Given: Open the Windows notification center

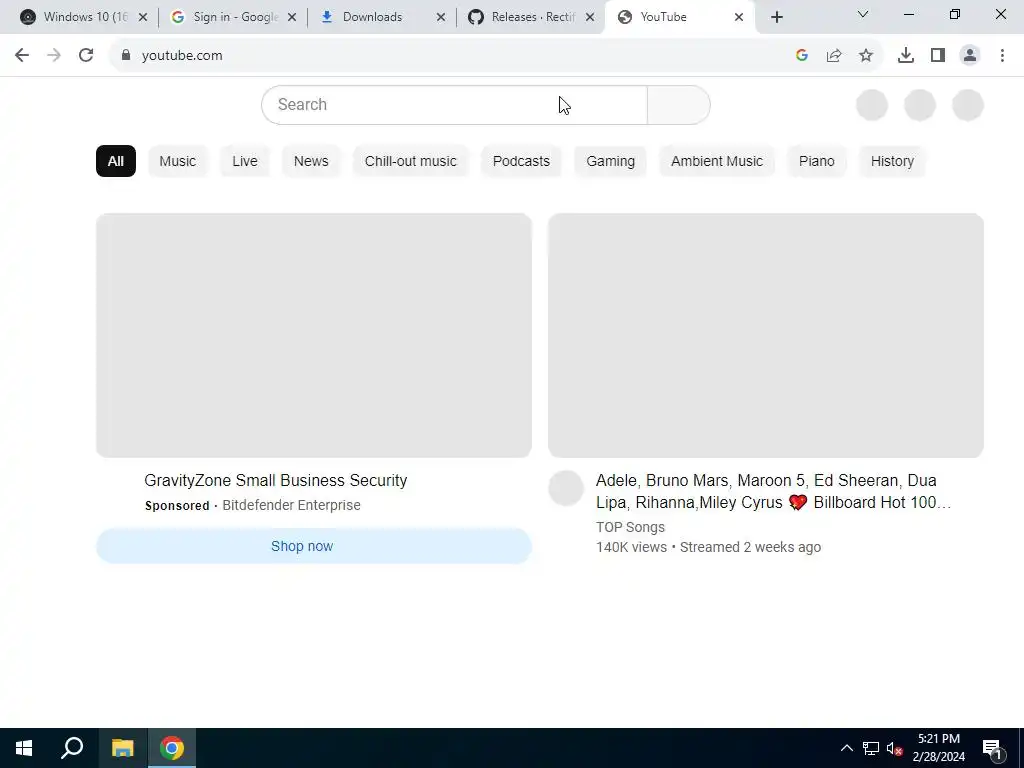Looking at the screenshot, I should tap(992, 749).
